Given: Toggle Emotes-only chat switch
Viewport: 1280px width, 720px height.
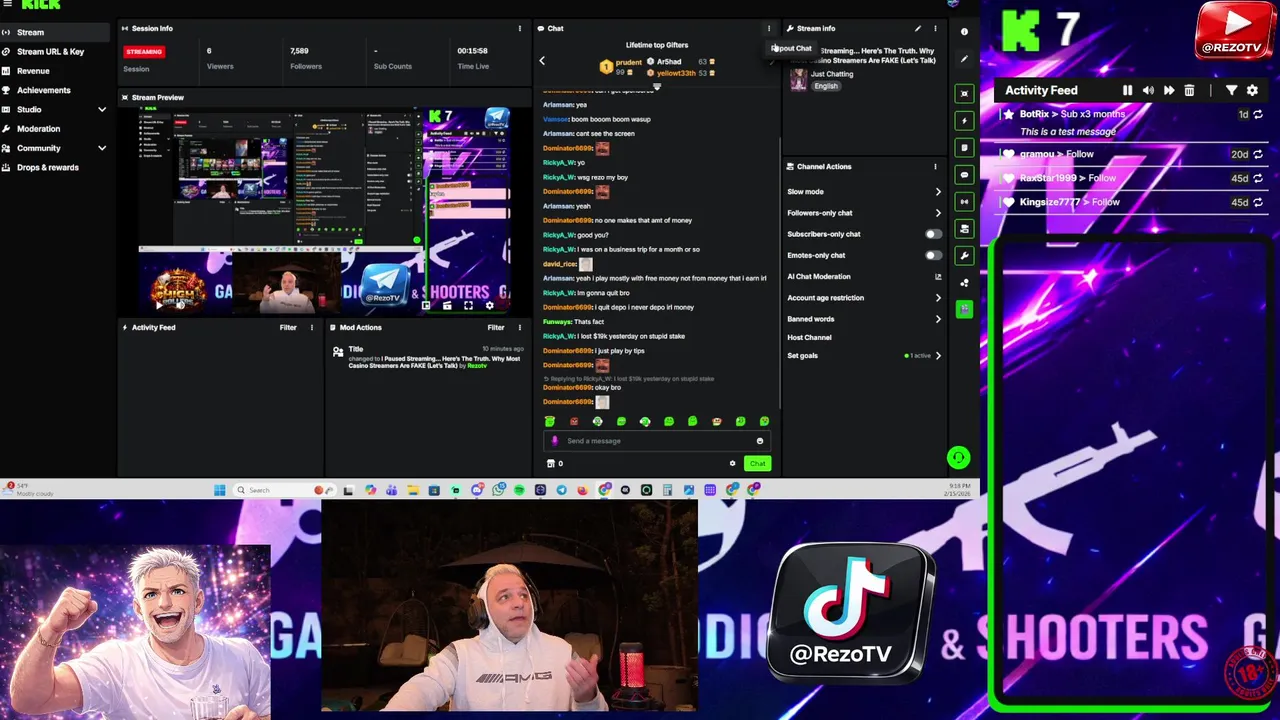Looking at the screenshot, I should (x=932, y=255).
